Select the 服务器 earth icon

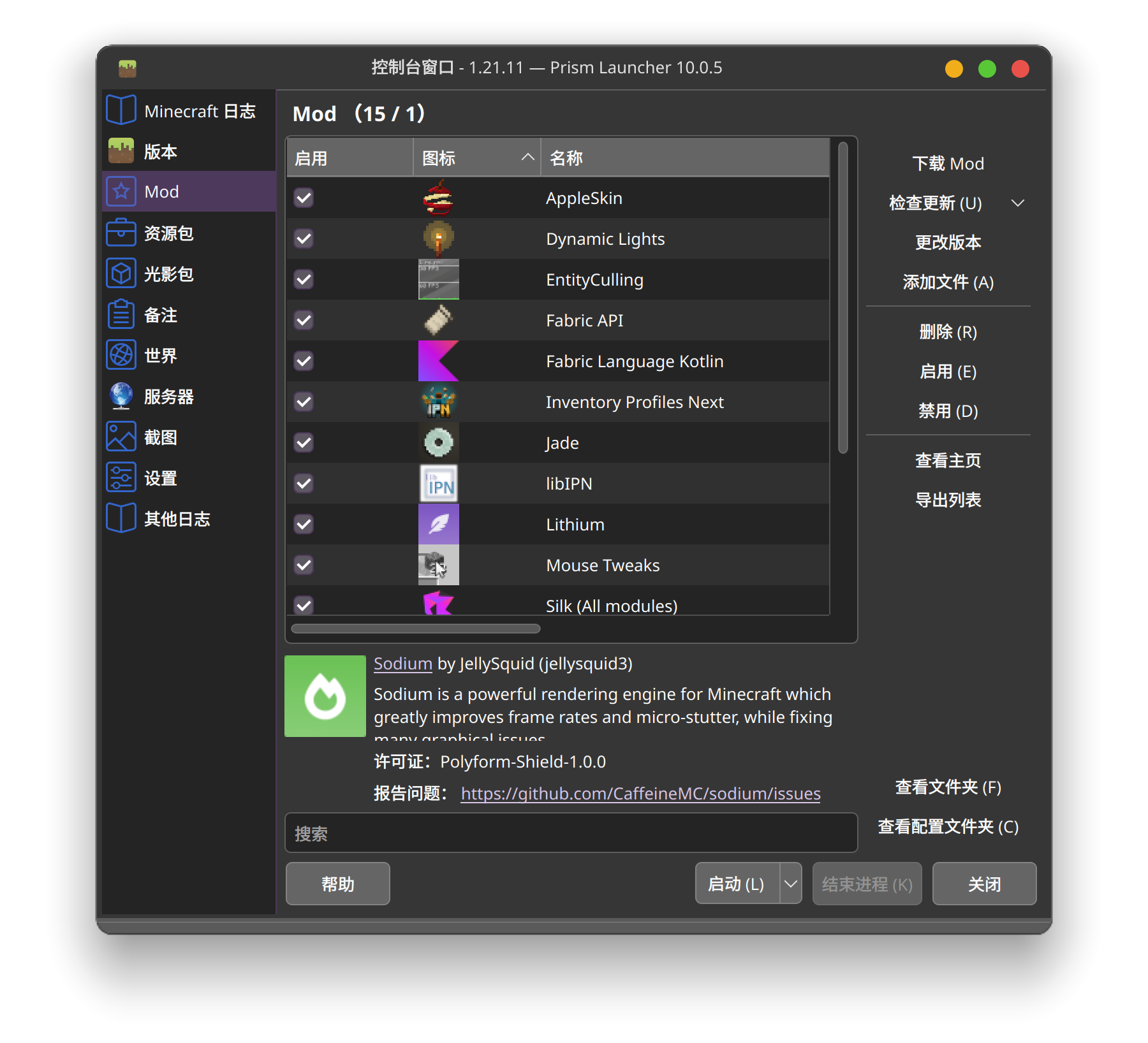tap(121, 396)
